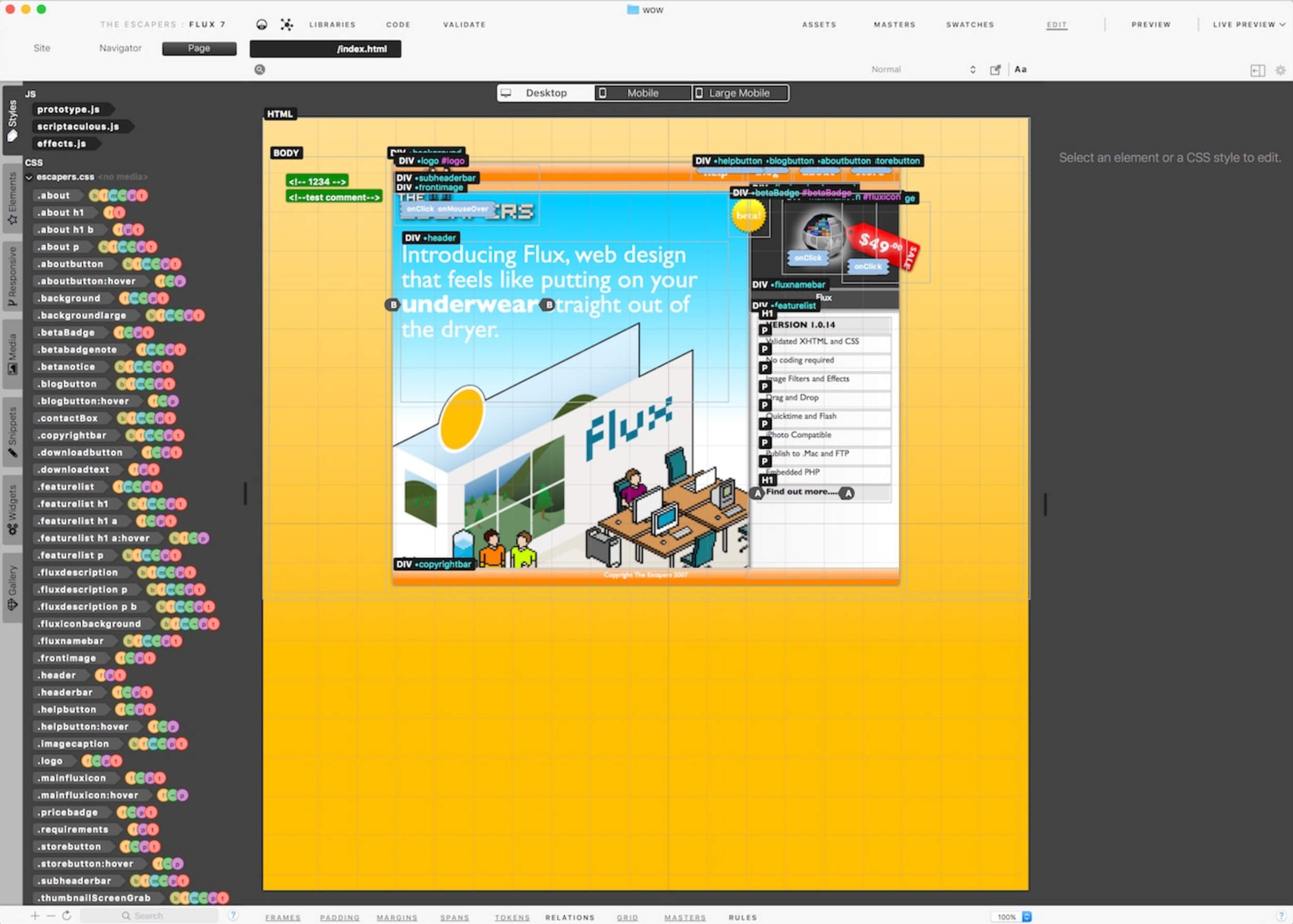Click the help question icon beside the Search field
Screen dimensions: 1293x924
click(x=233, y=916)
